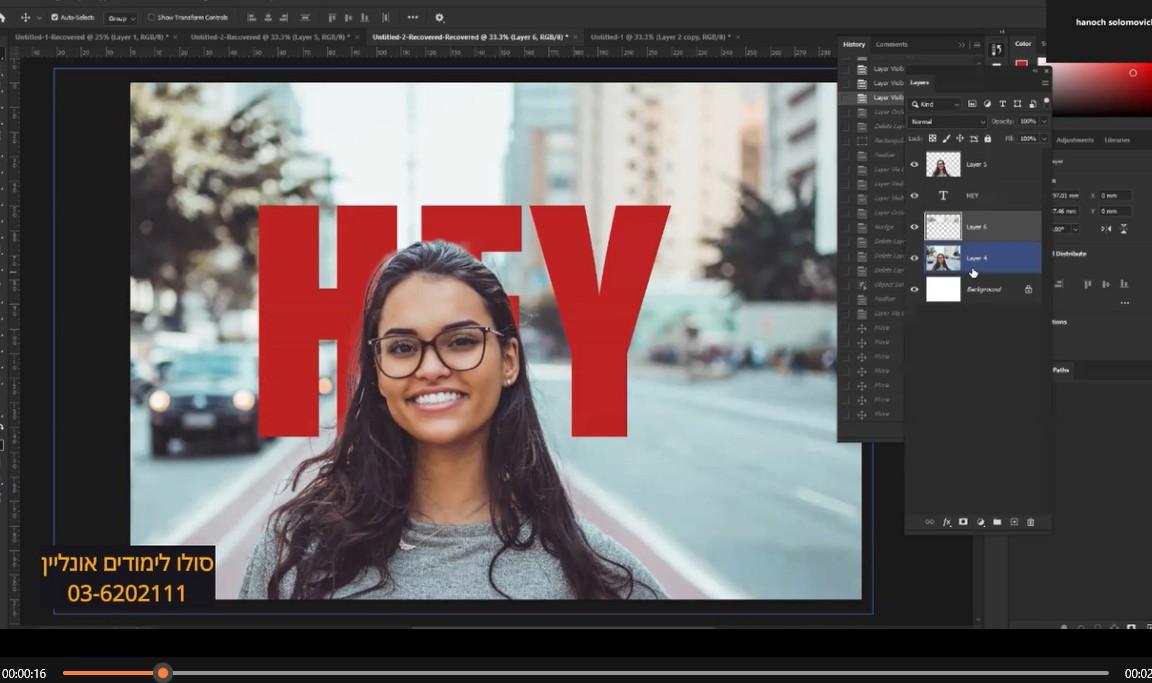Filter layers by type layers (T icon)
This screenshot has width=1152, height=683.
point(1003,104)
